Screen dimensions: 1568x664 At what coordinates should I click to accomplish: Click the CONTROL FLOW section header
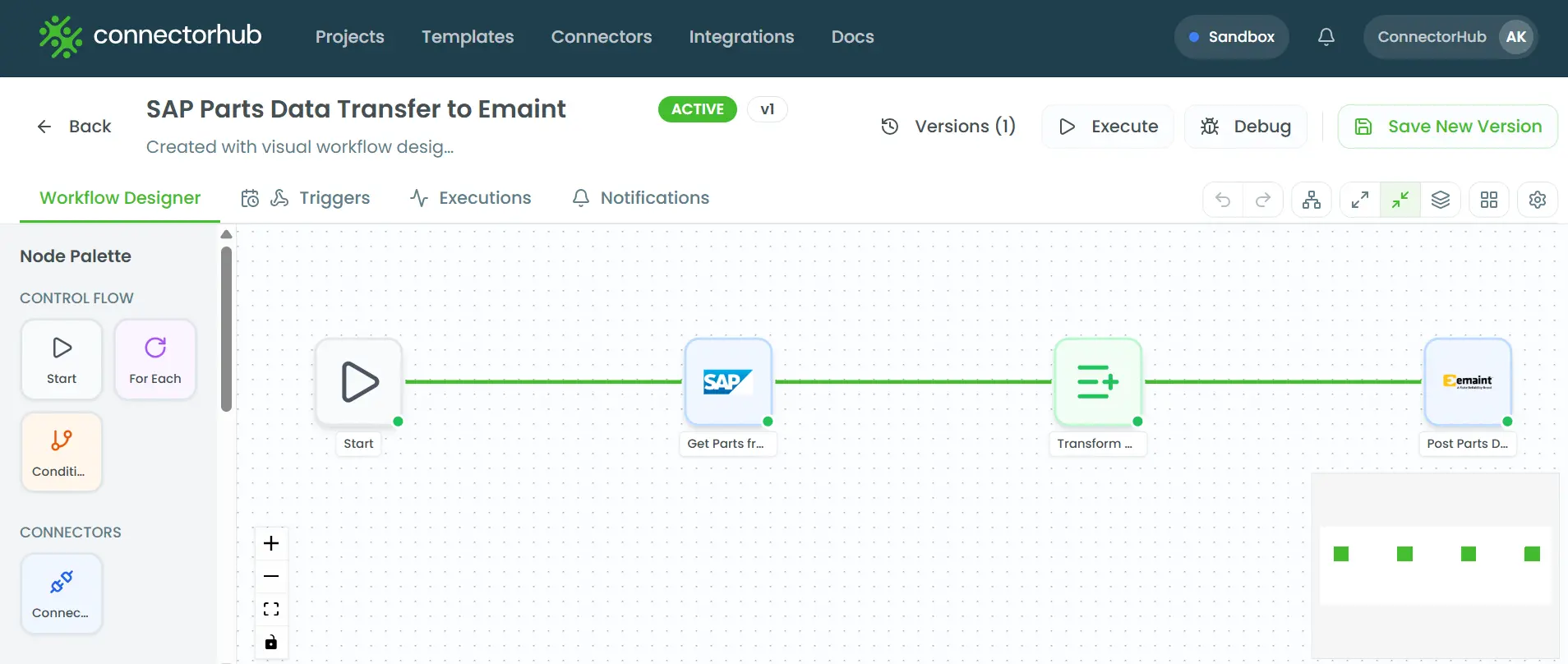[76, 298]
